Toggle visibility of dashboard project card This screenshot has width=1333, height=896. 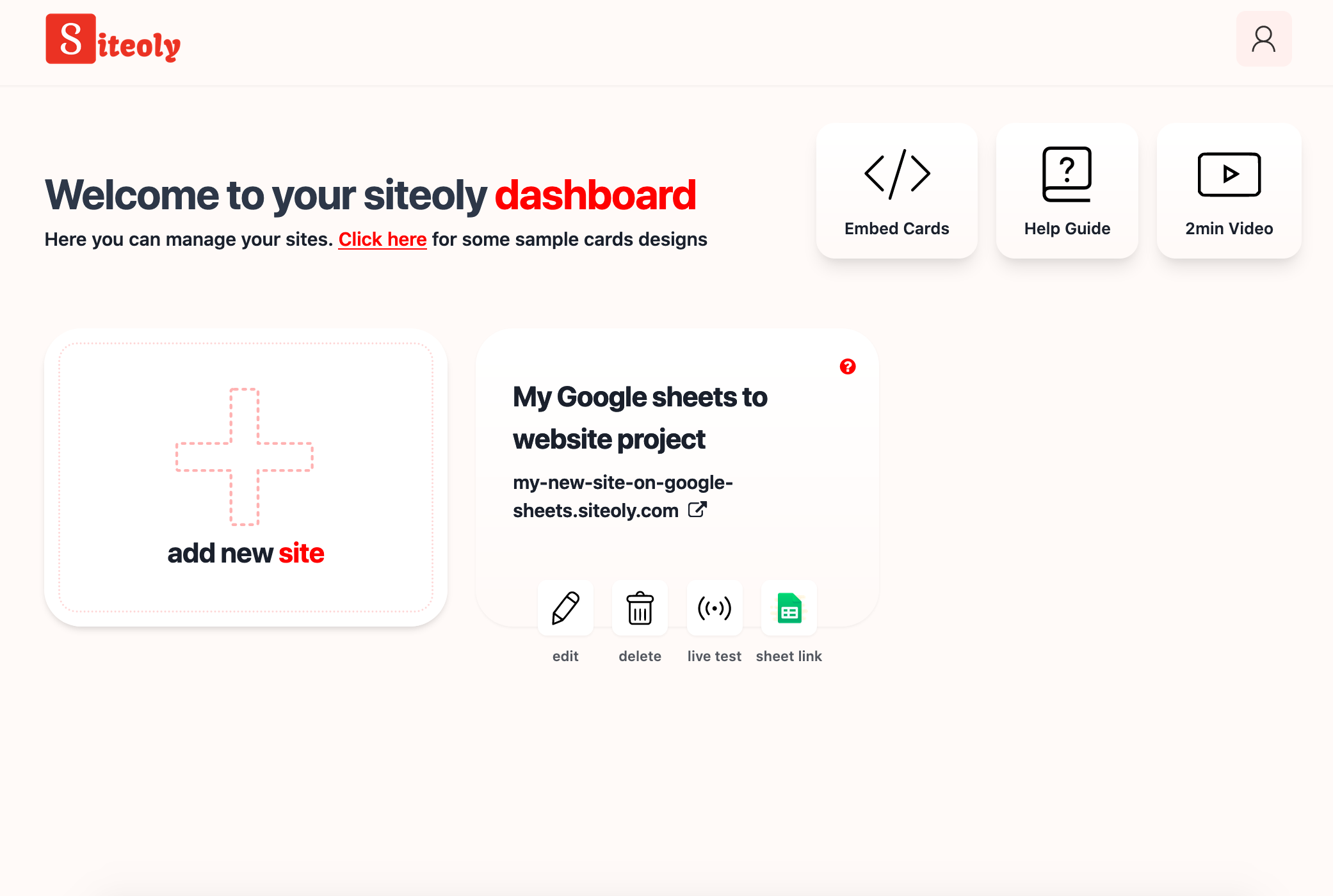848,366
